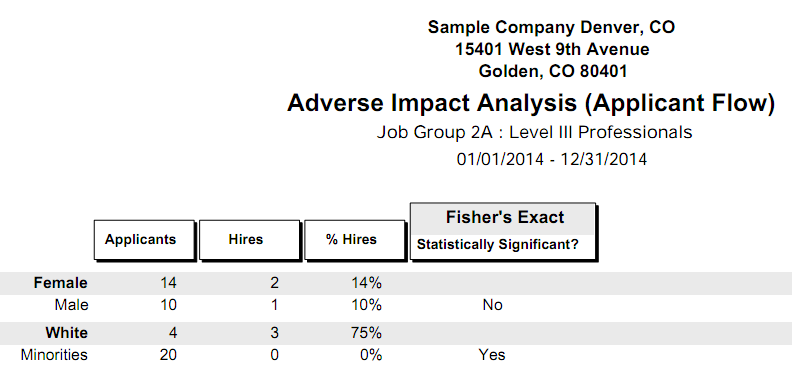Click the 75% hires percentage for White

[367, 333]
